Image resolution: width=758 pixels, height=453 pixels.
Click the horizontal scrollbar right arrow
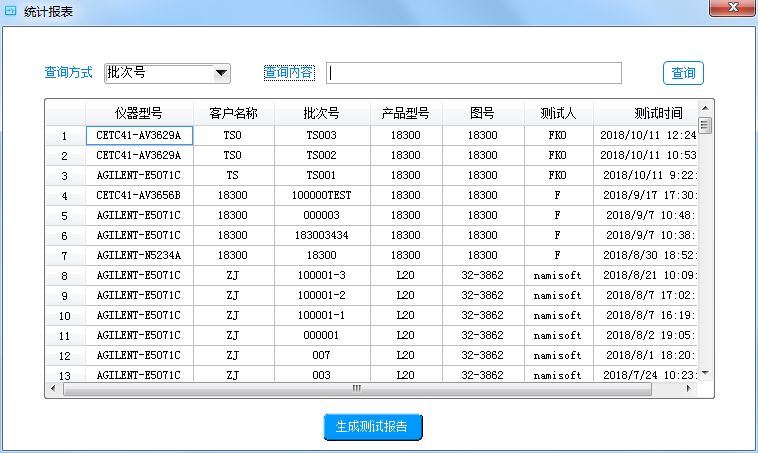pyautogui.click(x=688, y=388)
